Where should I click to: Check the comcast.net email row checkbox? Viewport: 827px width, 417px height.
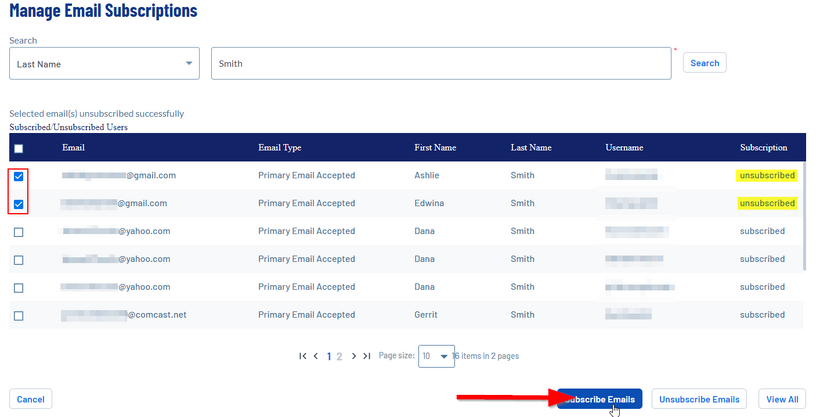pos(18,316)
